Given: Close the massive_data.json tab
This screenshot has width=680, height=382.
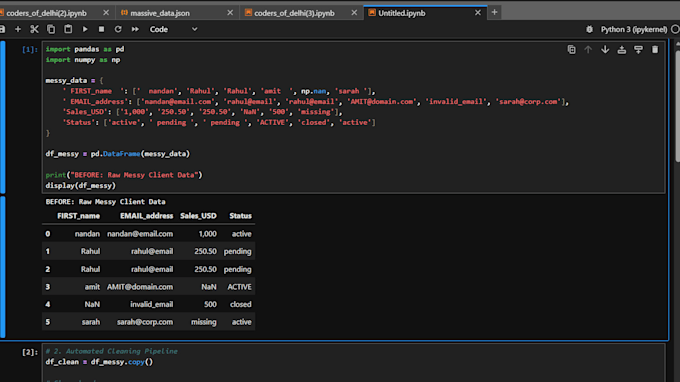Looking at the screenshot, I should coord(230,13).
